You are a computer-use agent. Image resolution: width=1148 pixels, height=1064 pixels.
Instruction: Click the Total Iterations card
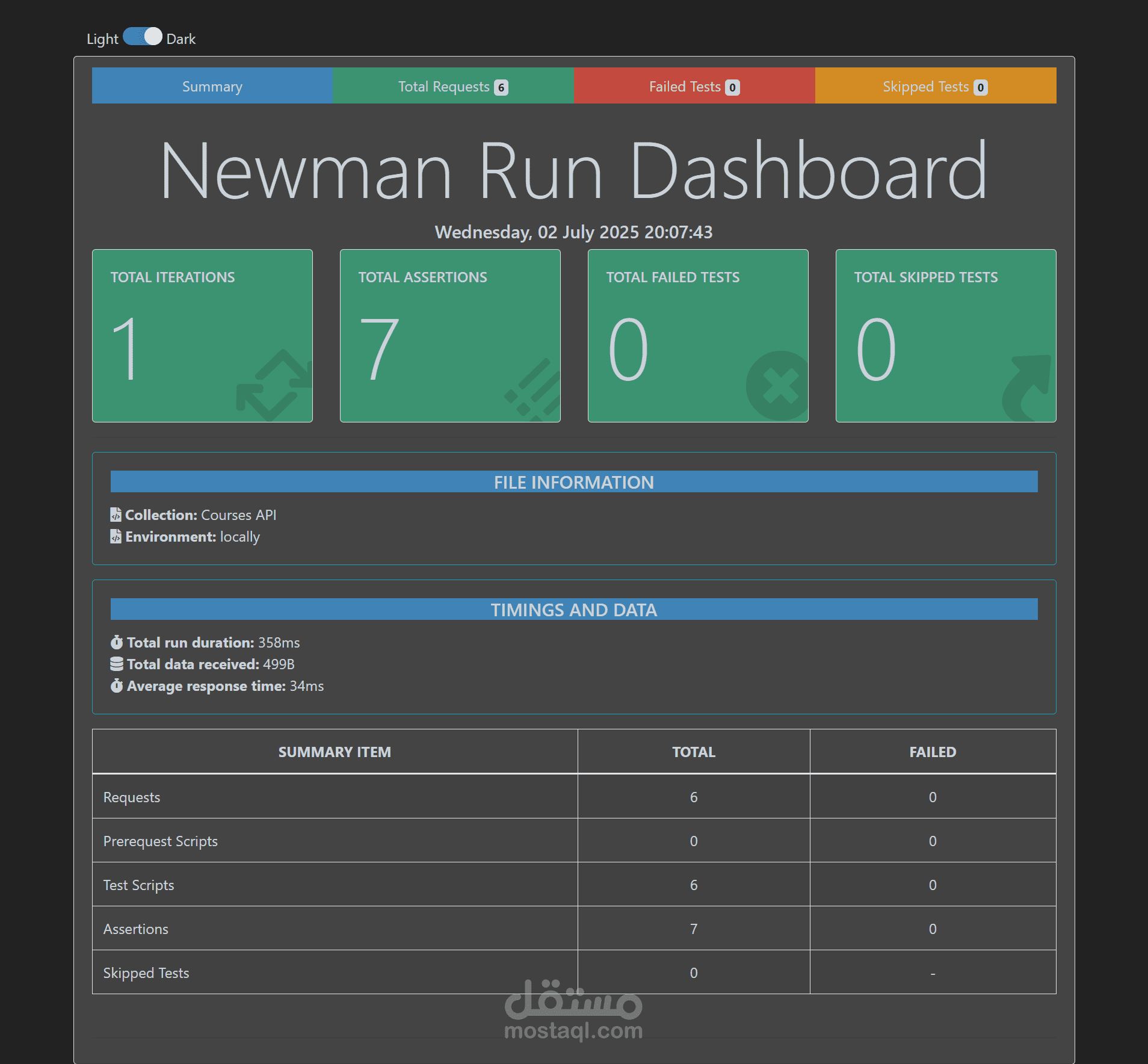(202, 336)
